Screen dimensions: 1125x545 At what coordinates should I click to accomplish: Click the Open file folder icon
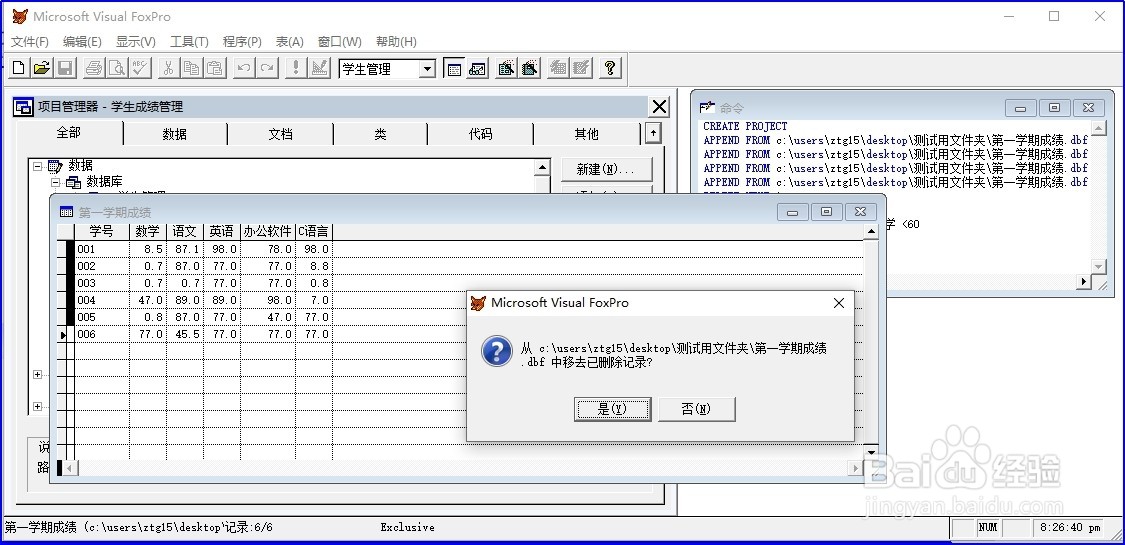tap(42, 69)
